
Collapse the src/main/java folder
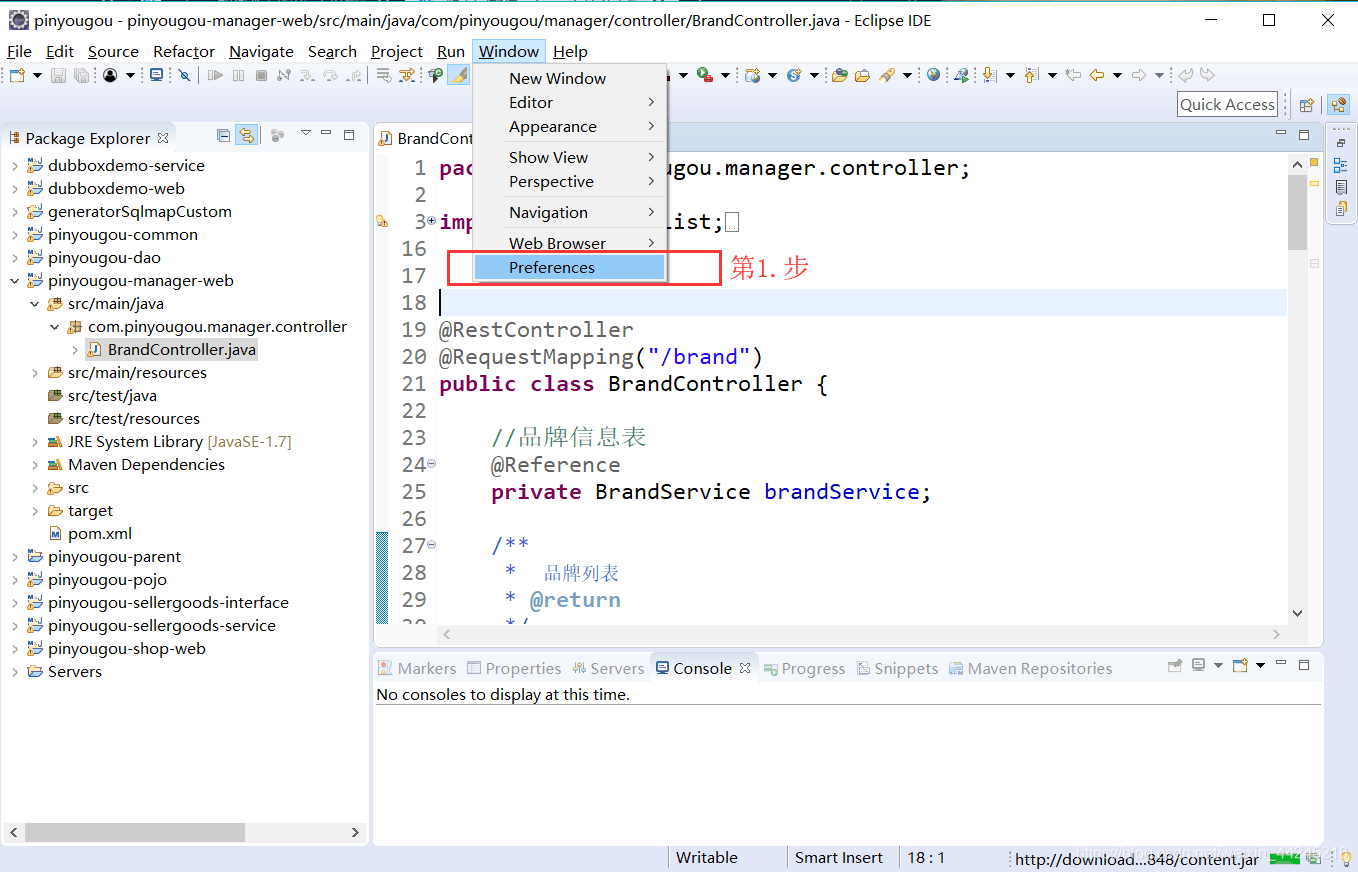(x=35, y=304)
